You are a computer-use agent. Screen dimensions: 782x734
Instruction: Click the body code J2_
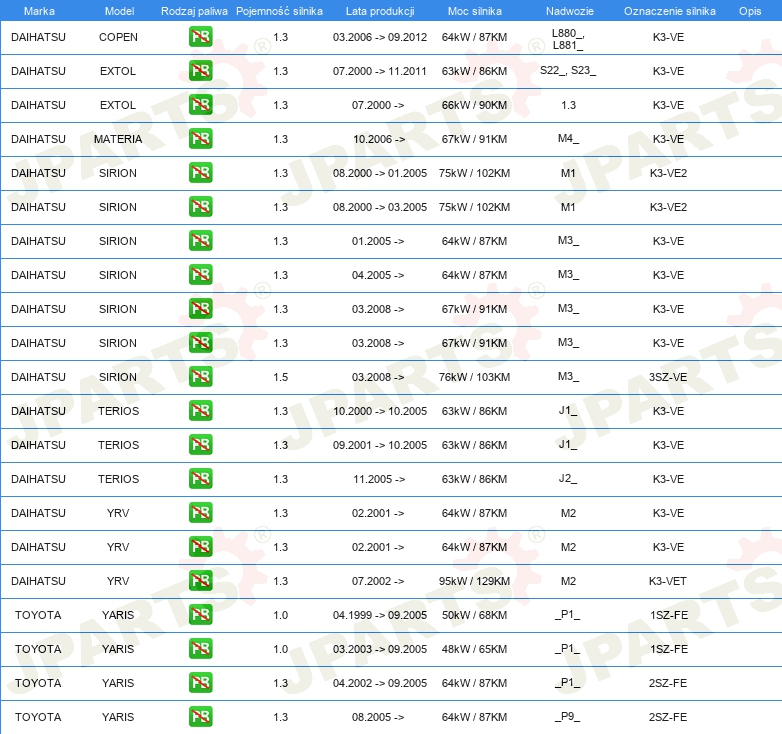[568, 479]
